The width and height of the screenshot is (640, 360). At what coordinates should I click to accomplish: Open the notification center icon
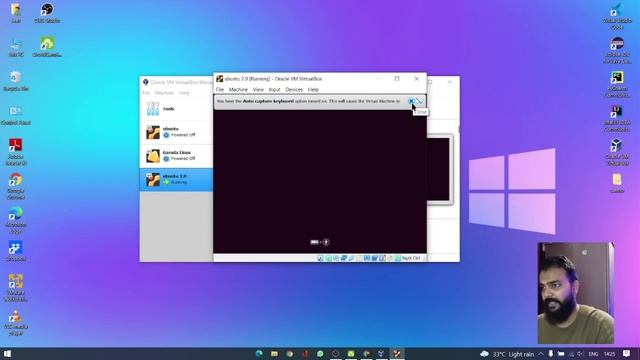(x=627, y=353)
